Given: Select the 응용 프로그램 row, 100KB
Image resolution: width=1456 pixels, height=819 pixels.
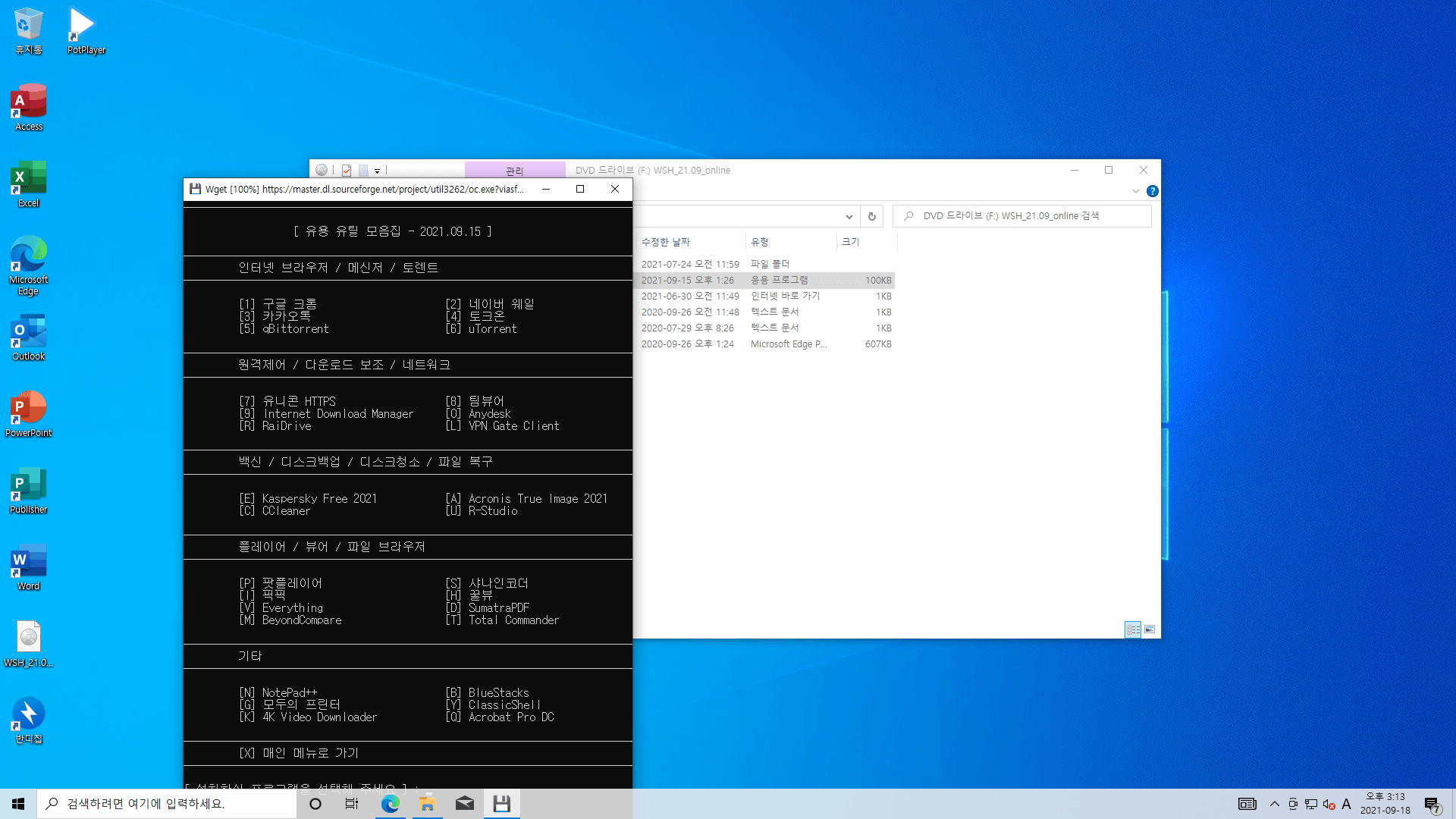Looking at the screenshot, I should [x=764, y=281].
